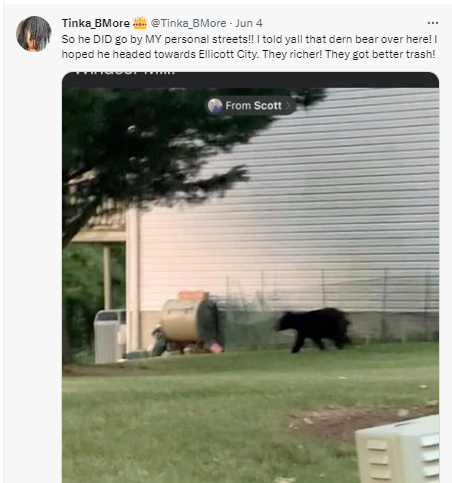Viewport: 452px width, 483px height.
Task: Click the word 'Scott' in the pill label
Action: coord(268,106)
